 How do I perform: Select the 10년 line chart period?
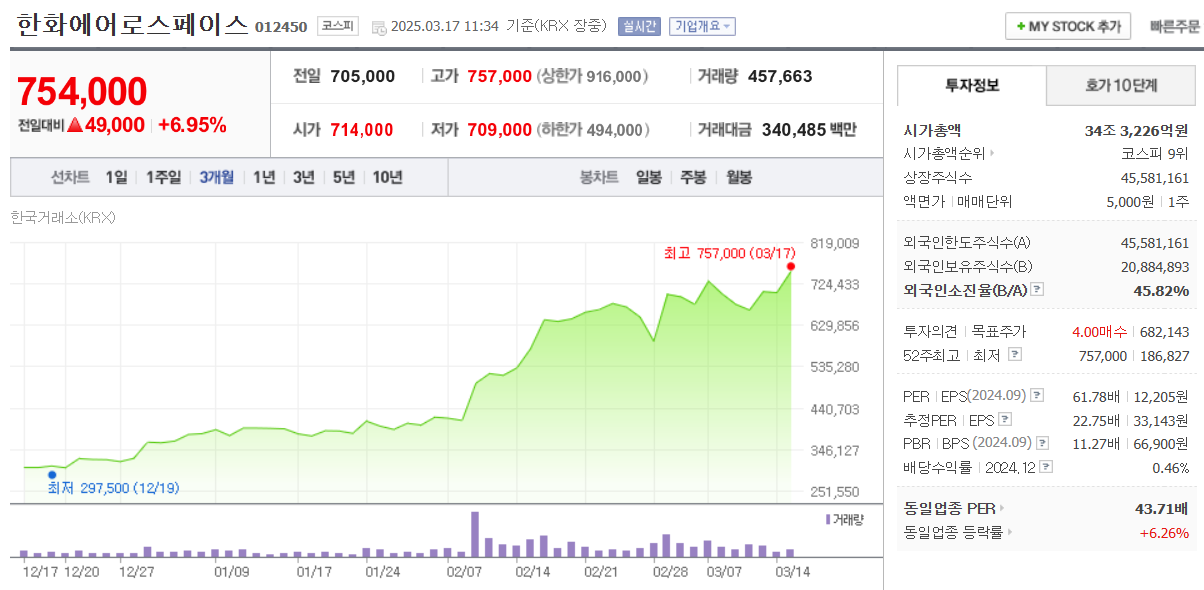click(387, 177)
